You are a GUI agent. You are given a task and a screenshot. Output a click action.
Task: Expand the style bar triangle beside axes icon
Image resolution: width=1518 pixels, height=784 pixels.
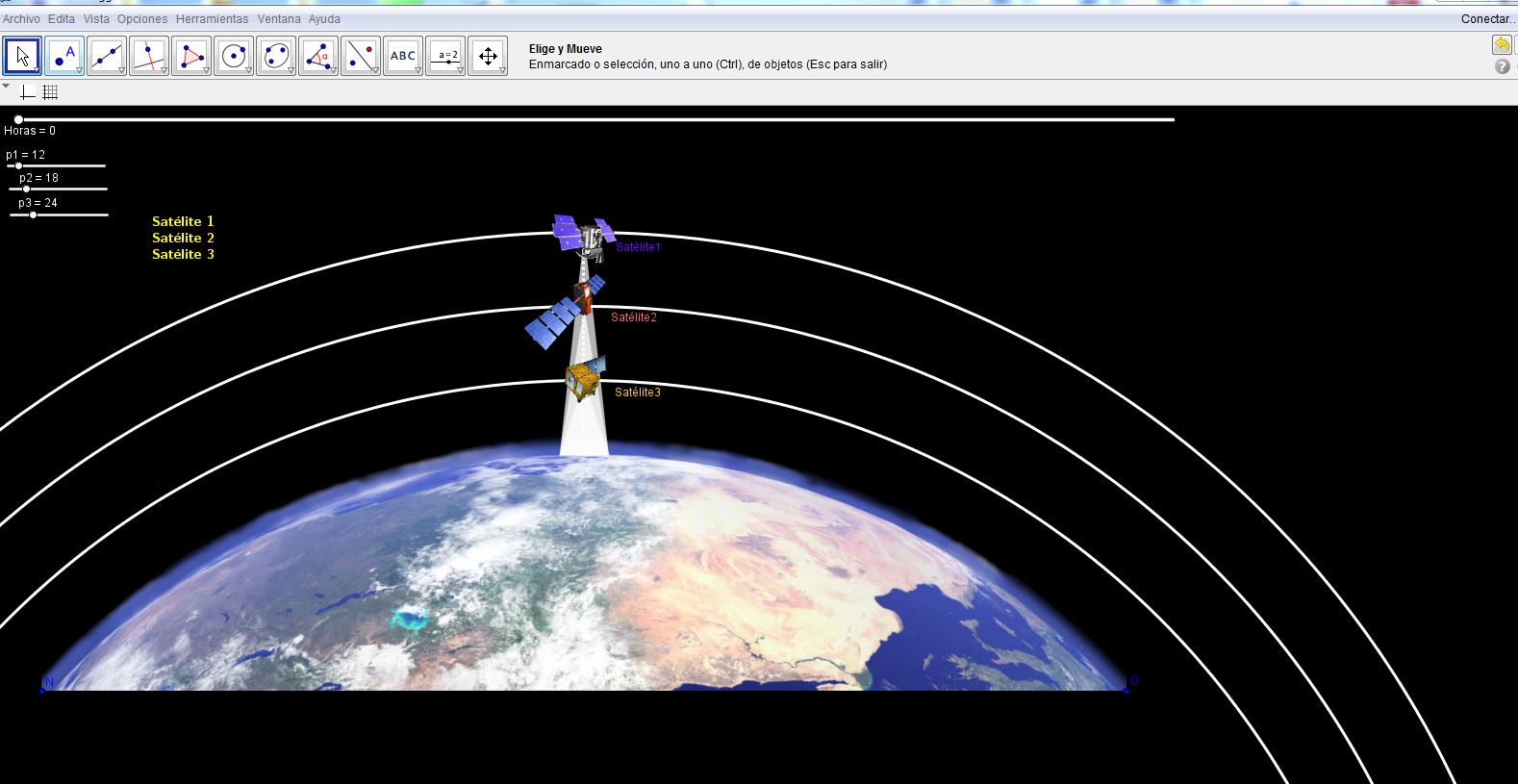click(x=7, y=87)
